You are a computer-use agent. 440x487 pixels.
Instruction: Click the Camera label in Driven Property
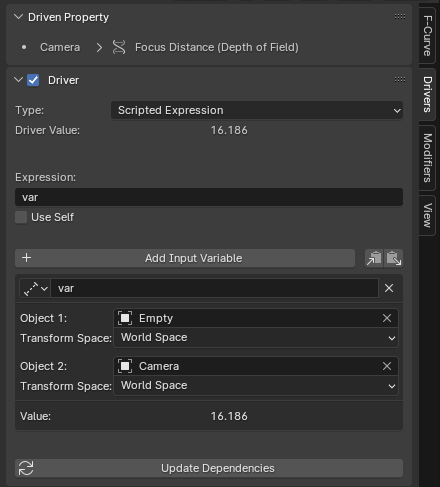60,47
